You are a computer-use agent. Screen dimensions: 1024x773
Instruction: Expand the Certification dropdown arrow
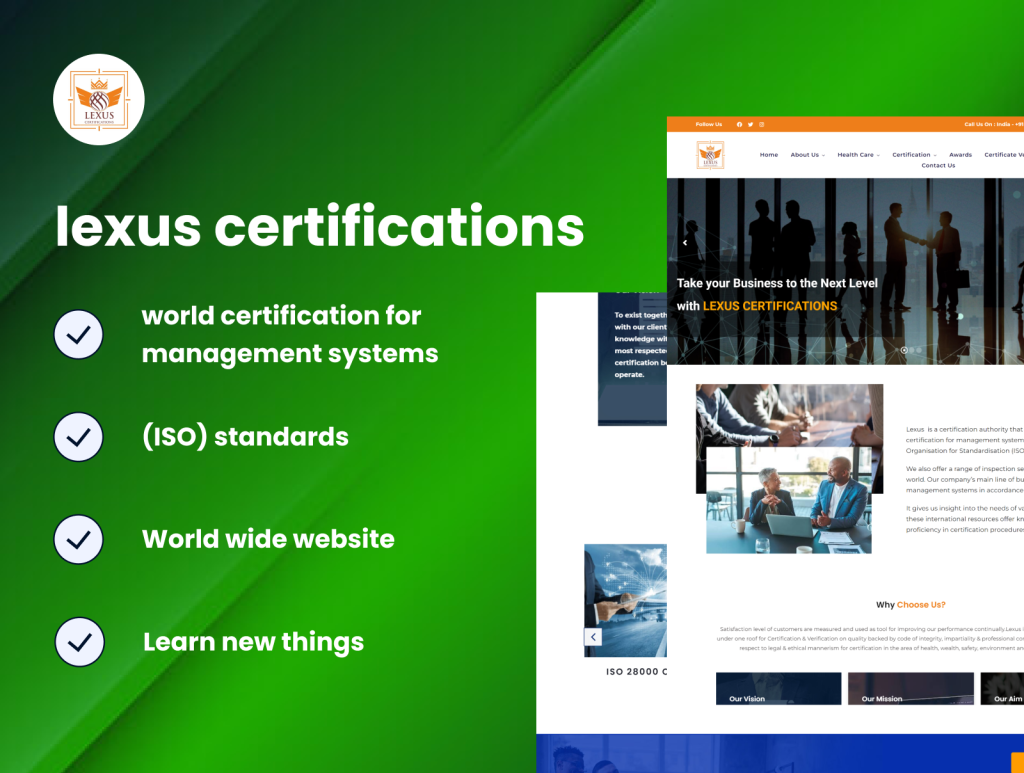[935, 155]
